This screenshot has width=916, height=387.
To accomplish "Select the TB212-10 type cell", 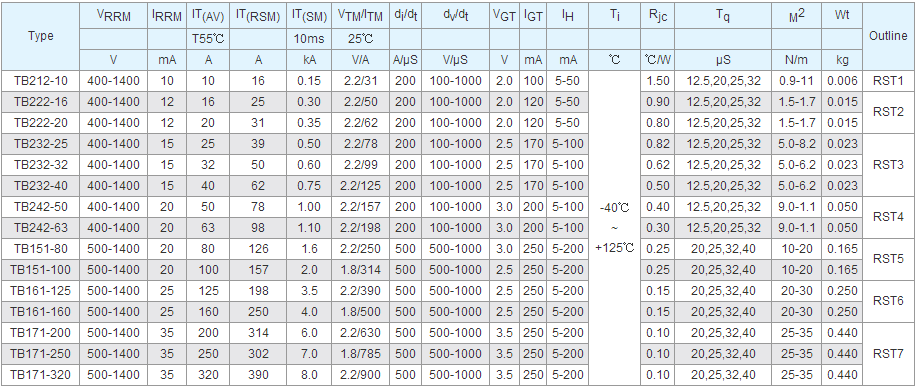I will tap(40, 81).
